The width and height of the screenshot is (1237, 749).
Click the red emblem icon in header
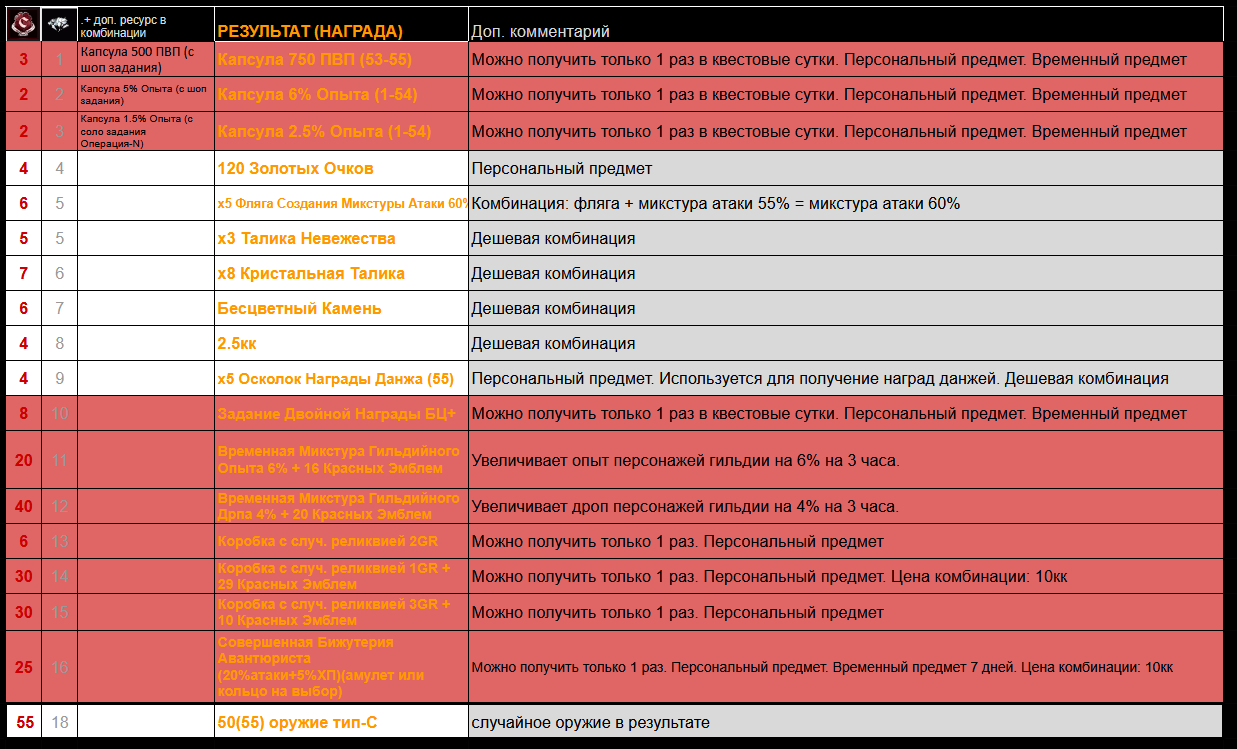[x=23, y=24]
